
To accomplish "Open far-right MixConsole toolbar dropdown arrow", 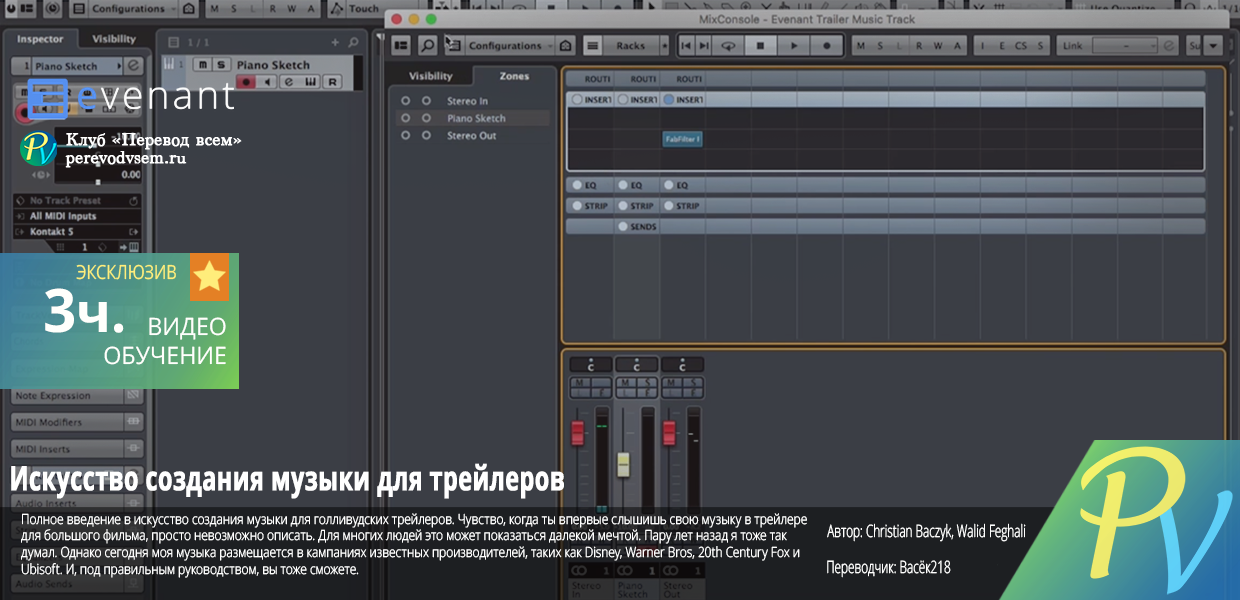I will (x=1213, y=45).
